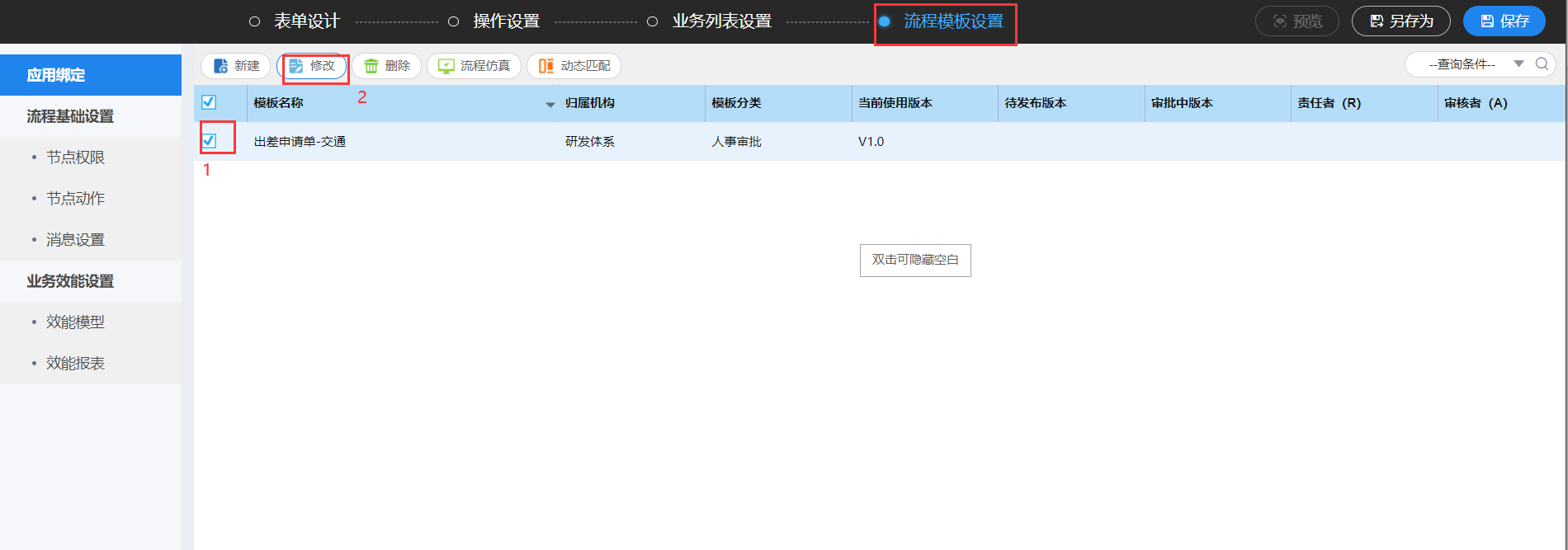Select 效能模型 in the sidebar
Image resolution: width=1568 pixels, height=550 pixels.
(x=75, y=322)
